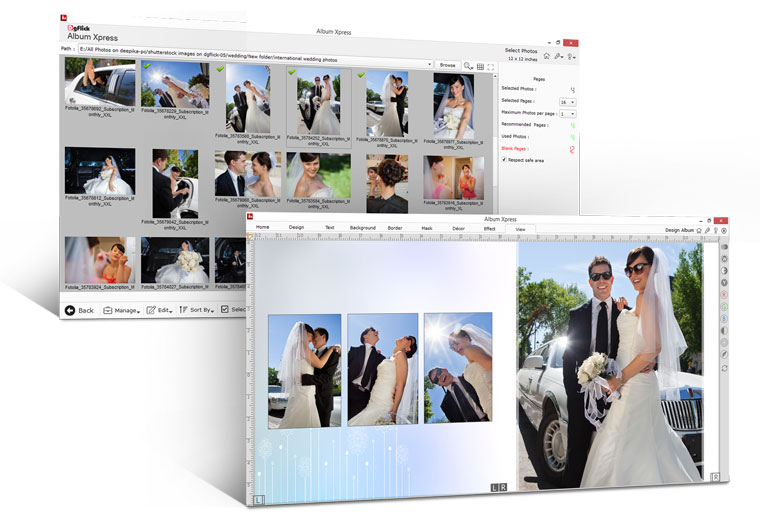Click the wrench tools icon in the design window
Viewport: 760px width, 520px height.
[707, 231]
